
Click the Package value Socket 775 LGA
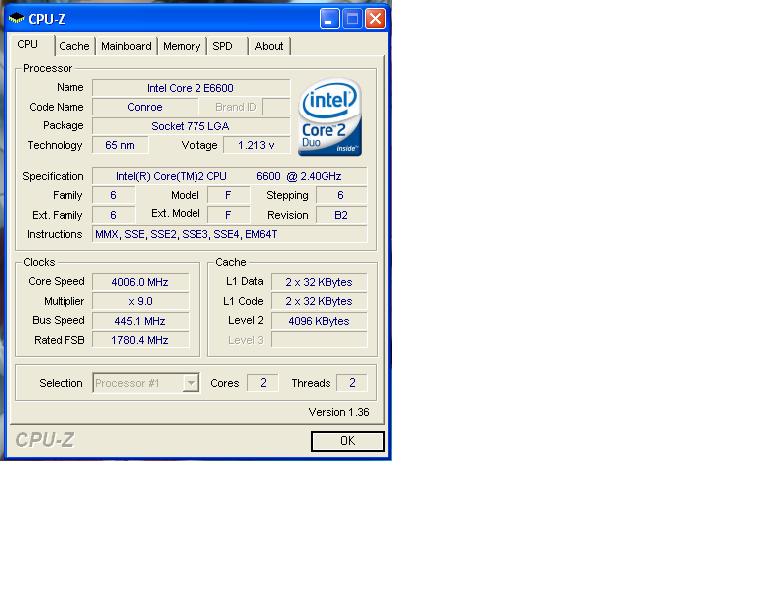pos(191,126)
